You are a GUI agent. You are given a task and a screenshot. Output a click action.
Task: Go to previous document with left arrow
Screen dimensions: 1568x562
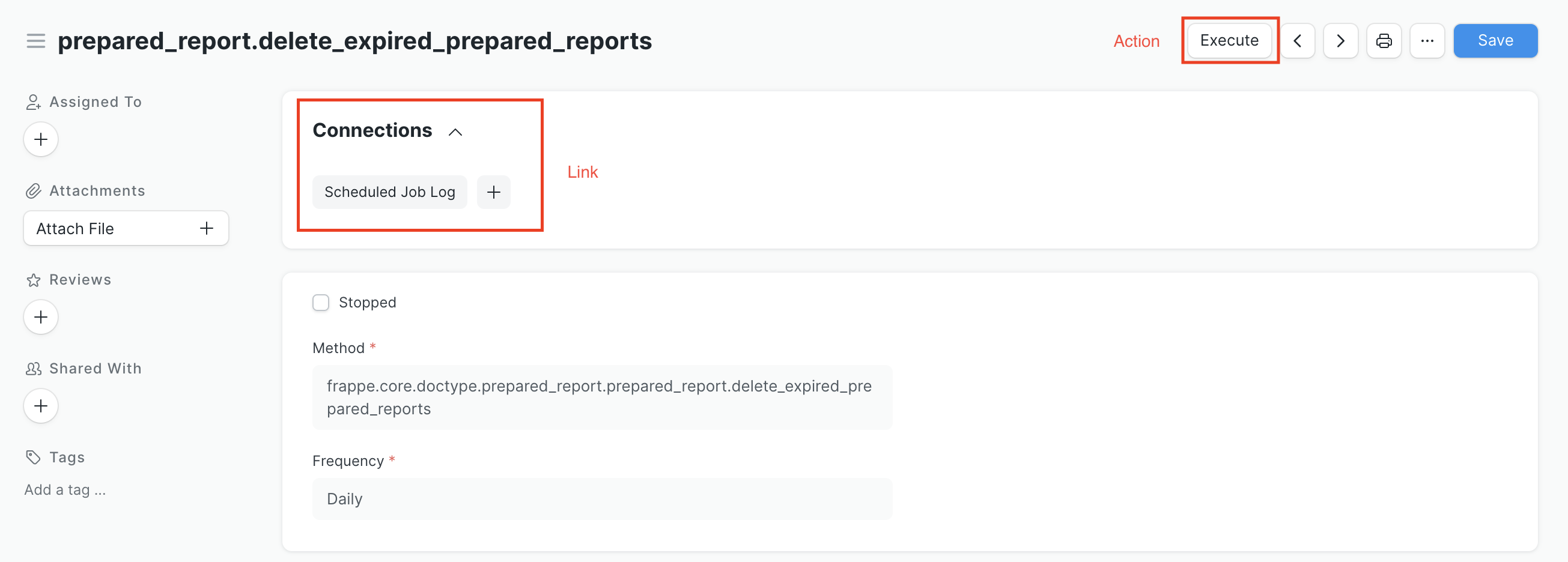click(1298, 40)
